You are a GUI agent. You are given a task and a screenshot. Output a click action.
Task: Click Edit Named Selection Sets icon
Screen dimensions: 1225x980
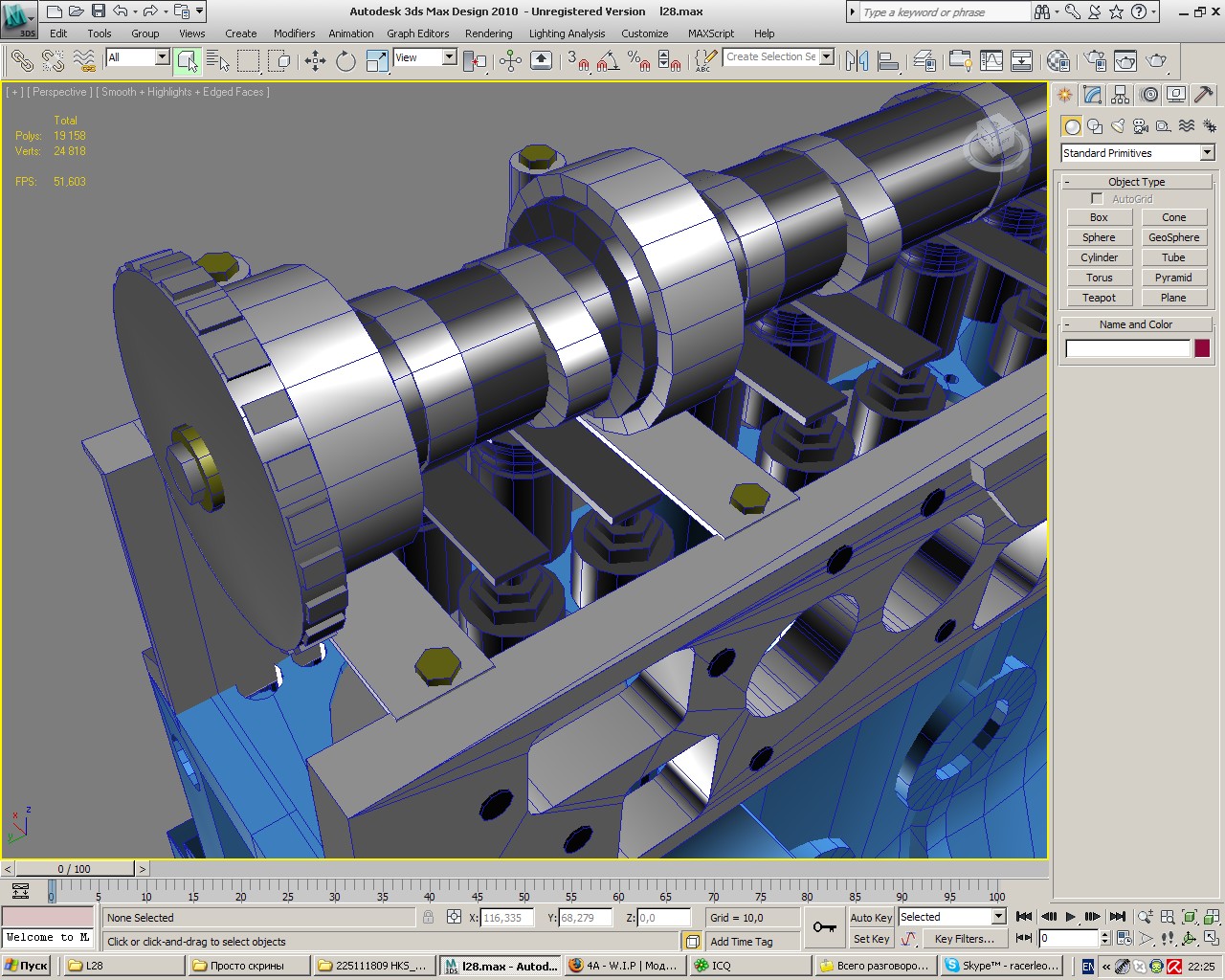[705, 61]
